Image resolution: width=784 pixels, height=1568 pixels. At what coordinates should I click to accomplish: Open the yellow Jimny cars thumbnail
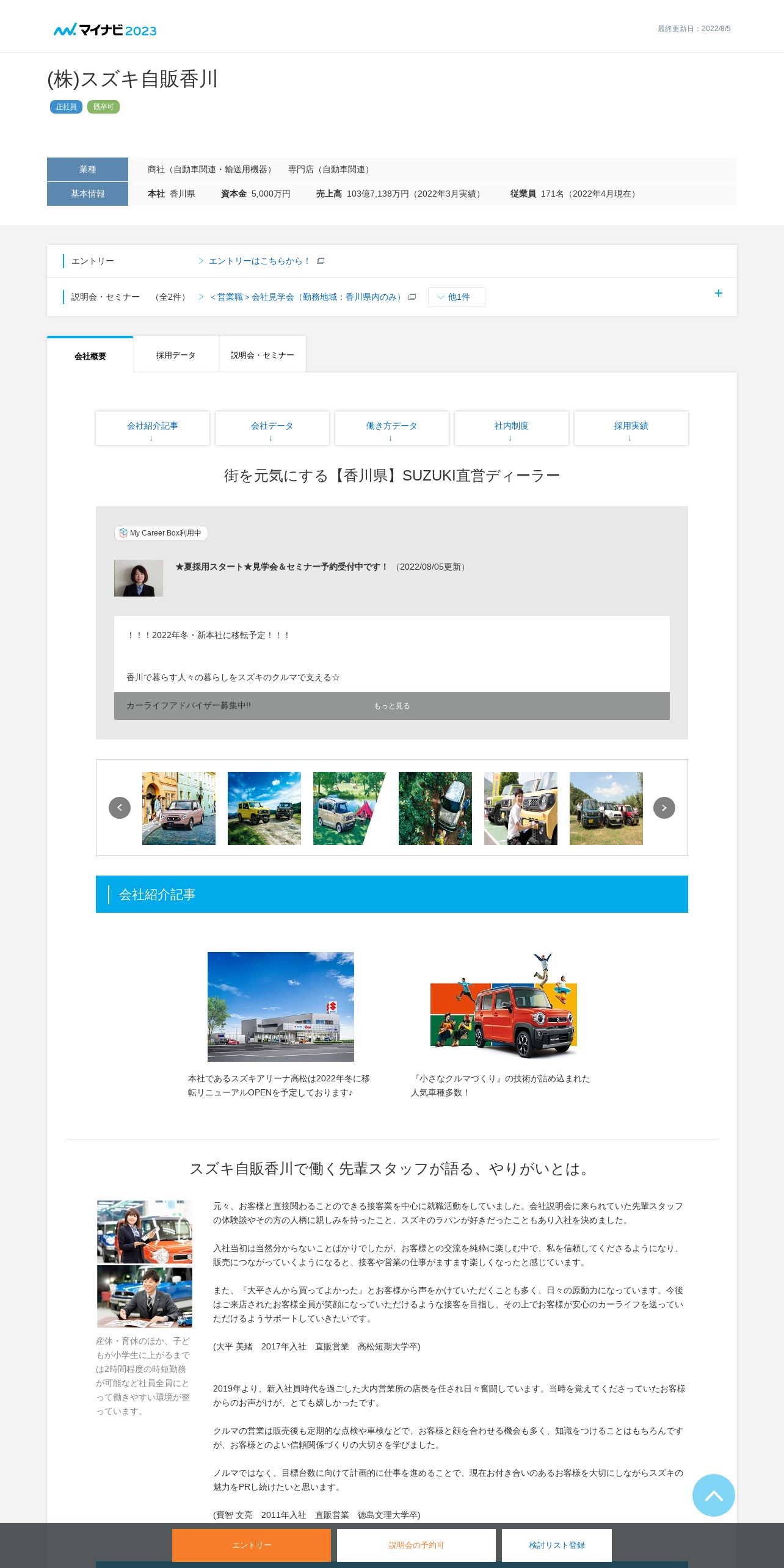click(264, 808)
